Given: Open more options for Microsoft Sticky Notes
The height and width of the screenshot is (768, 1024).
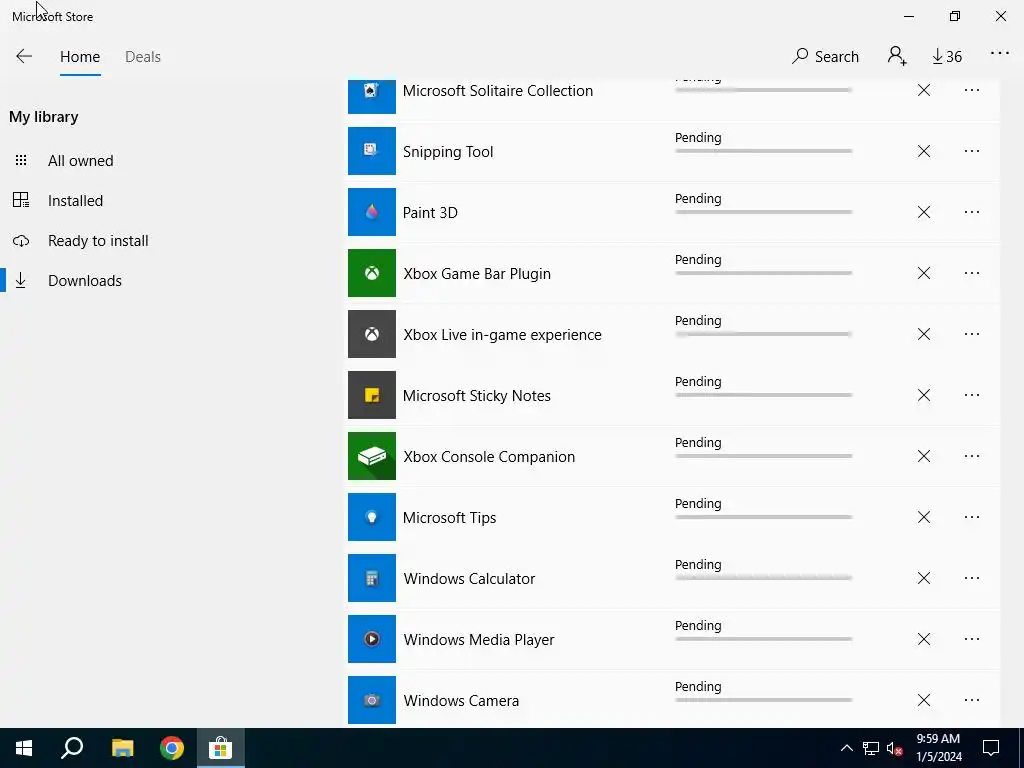Looking at the screenshot, I should 972,395.
